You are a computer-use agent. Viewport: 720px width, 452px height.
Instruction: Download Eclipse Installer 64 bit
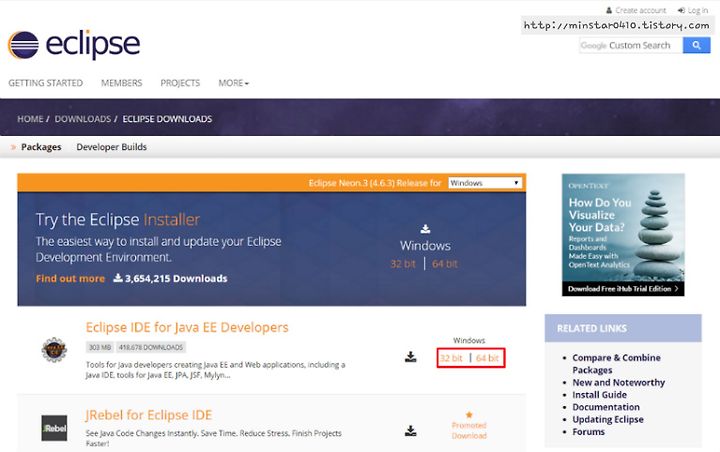coord(444,264)
